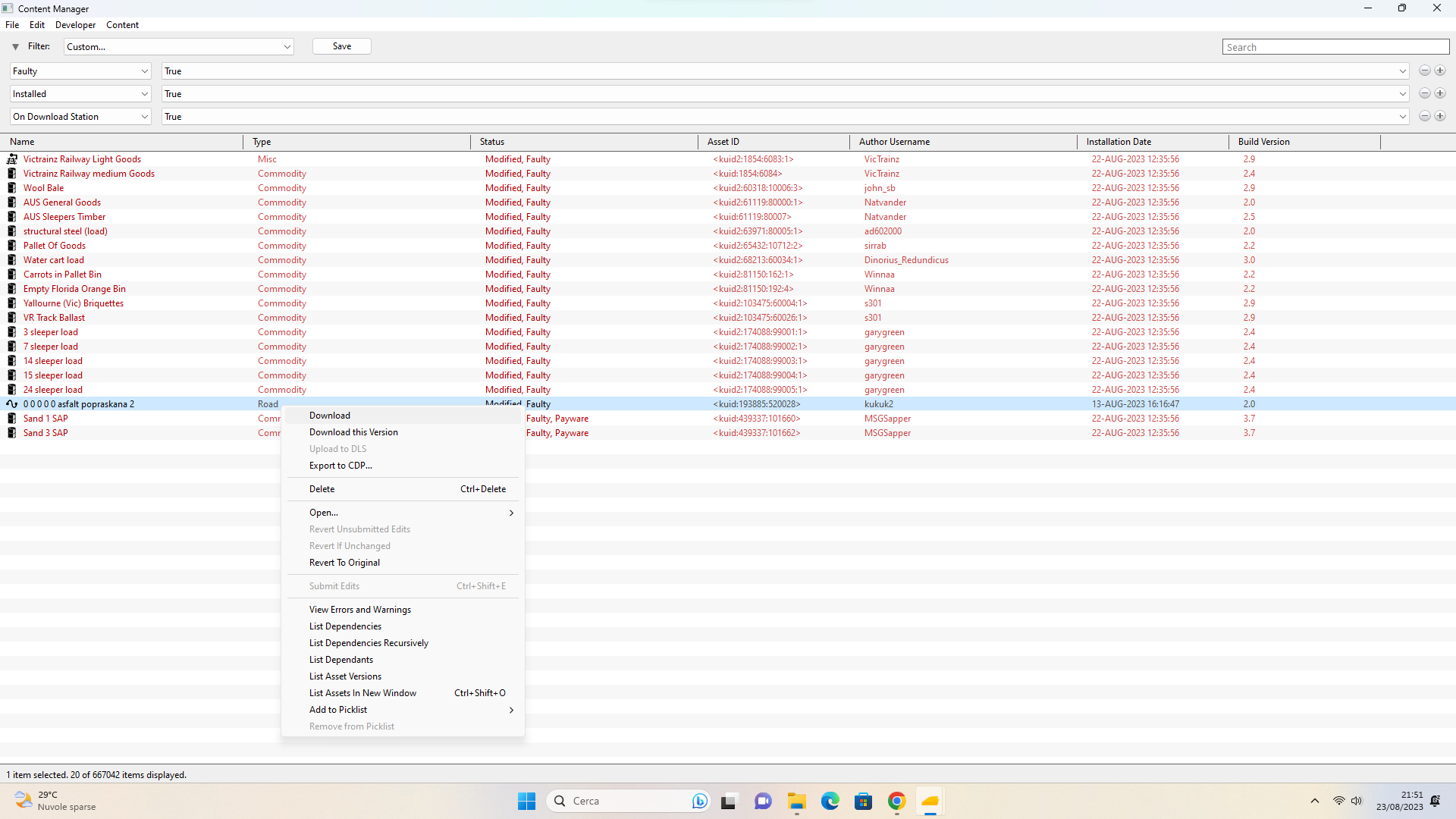The image size is (1456, 819).
Task: Choose List Assets In New Window
Action: (x=403, y=693)
